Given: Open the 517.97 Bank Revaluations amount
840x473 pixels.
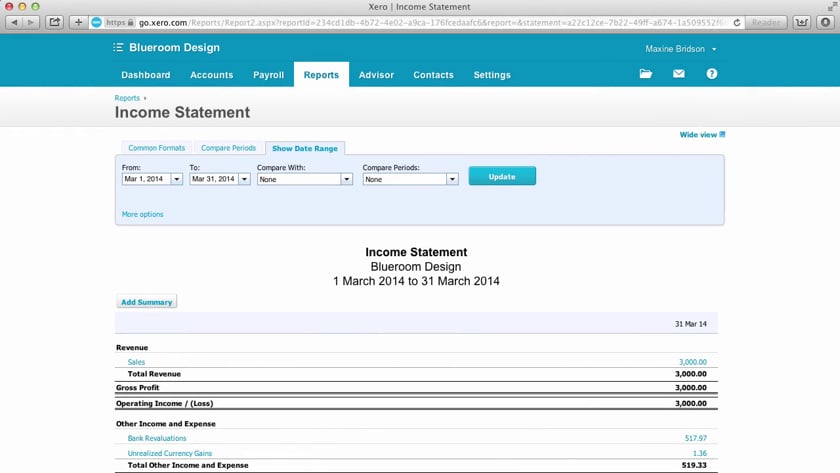Looking at the screenshot, I should [x=695, y=438].
